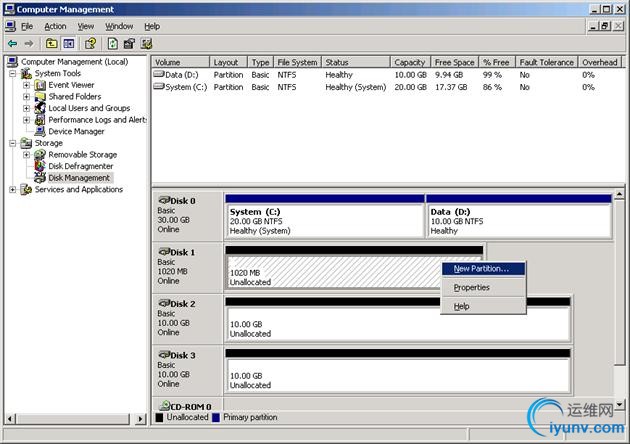Click the blue Primary partition legend swatch
Viewport: 630px width, 444px height.
tap(216, 417)
